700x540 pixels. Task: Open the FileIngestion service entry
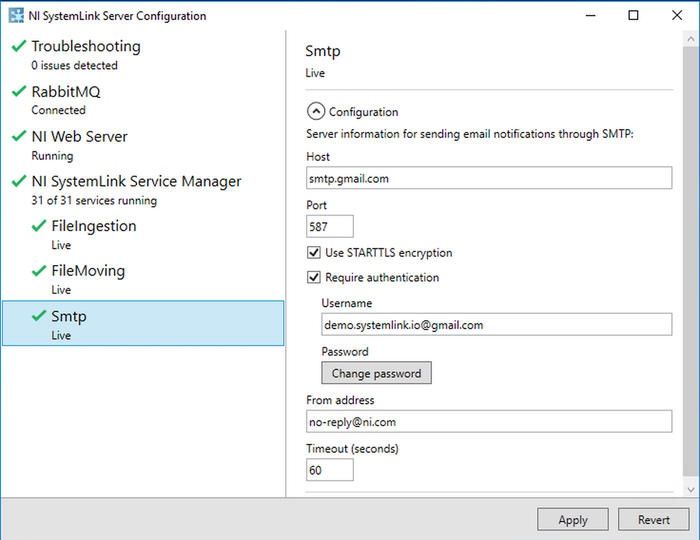point(143,234)
